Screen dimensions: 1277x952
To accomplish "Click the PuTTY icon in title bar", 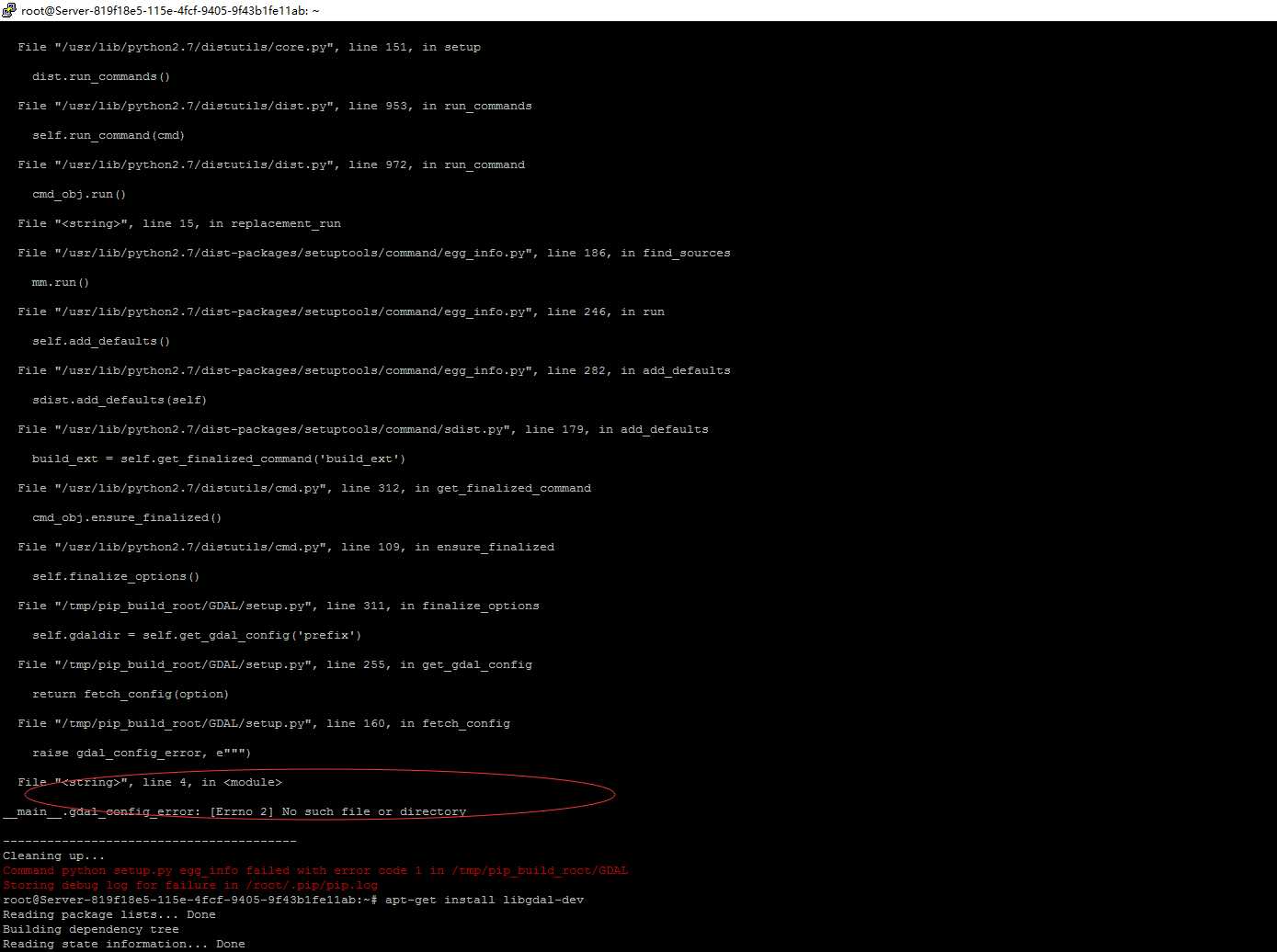I will point(9,11).
